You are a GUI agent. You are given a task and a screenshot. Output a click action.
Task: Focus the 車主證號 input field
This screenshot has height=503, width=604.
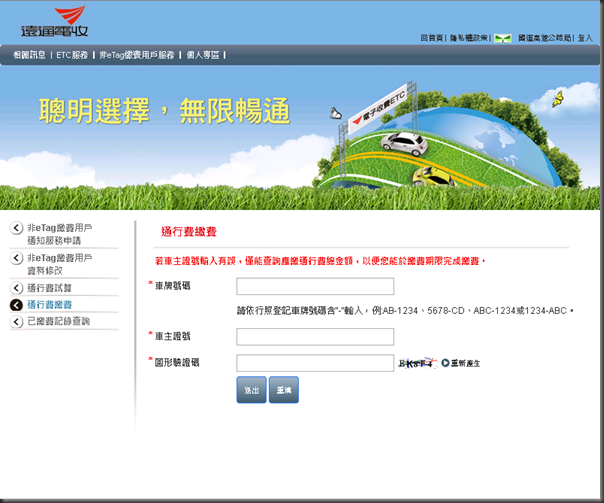point(315,337)
